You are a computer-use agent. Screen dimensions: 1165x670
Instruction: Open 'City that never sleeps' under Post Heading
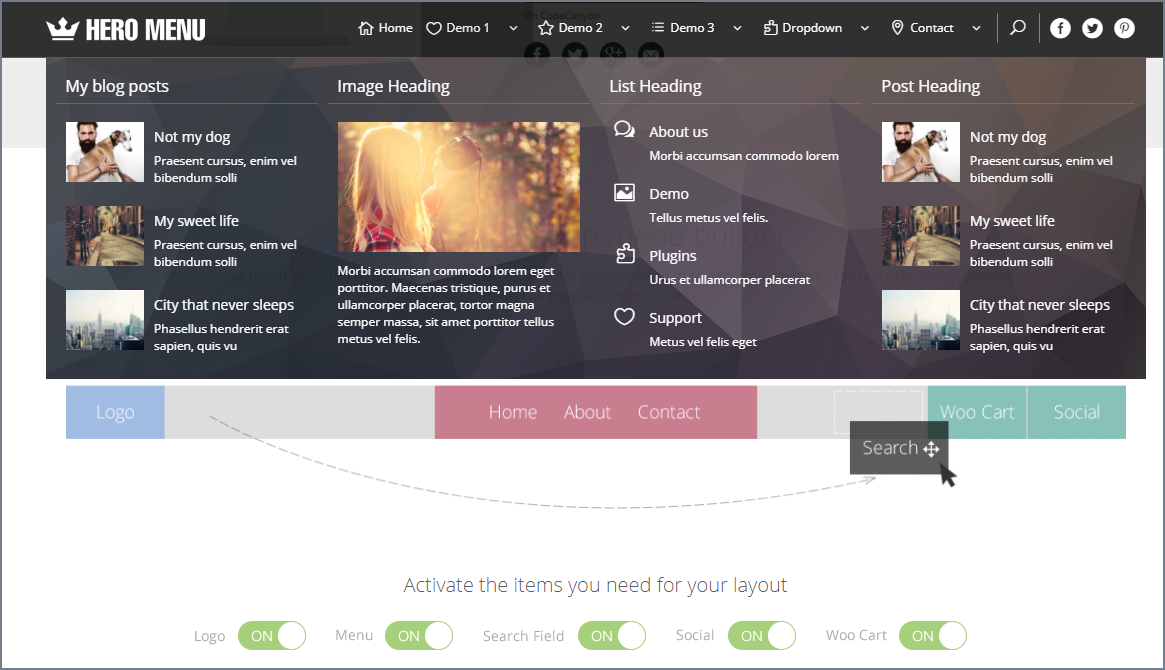[1039, 305]
